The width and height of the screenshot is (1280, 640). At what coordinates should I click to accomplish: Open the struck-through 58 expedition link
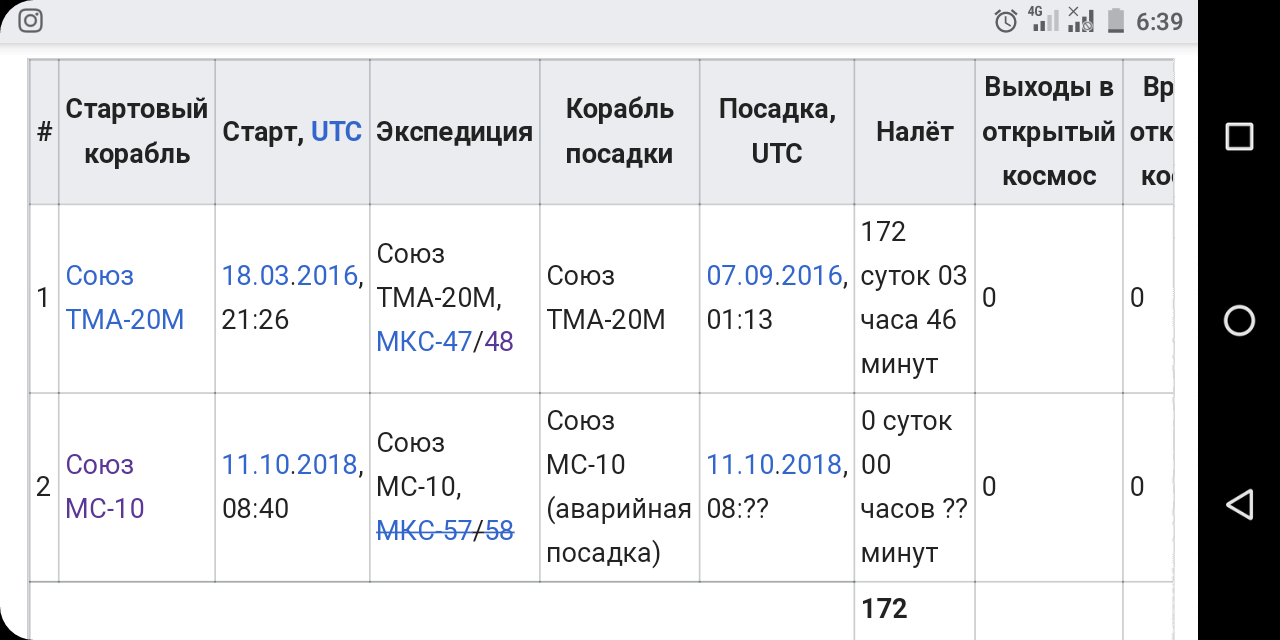[x=499, y=531]
